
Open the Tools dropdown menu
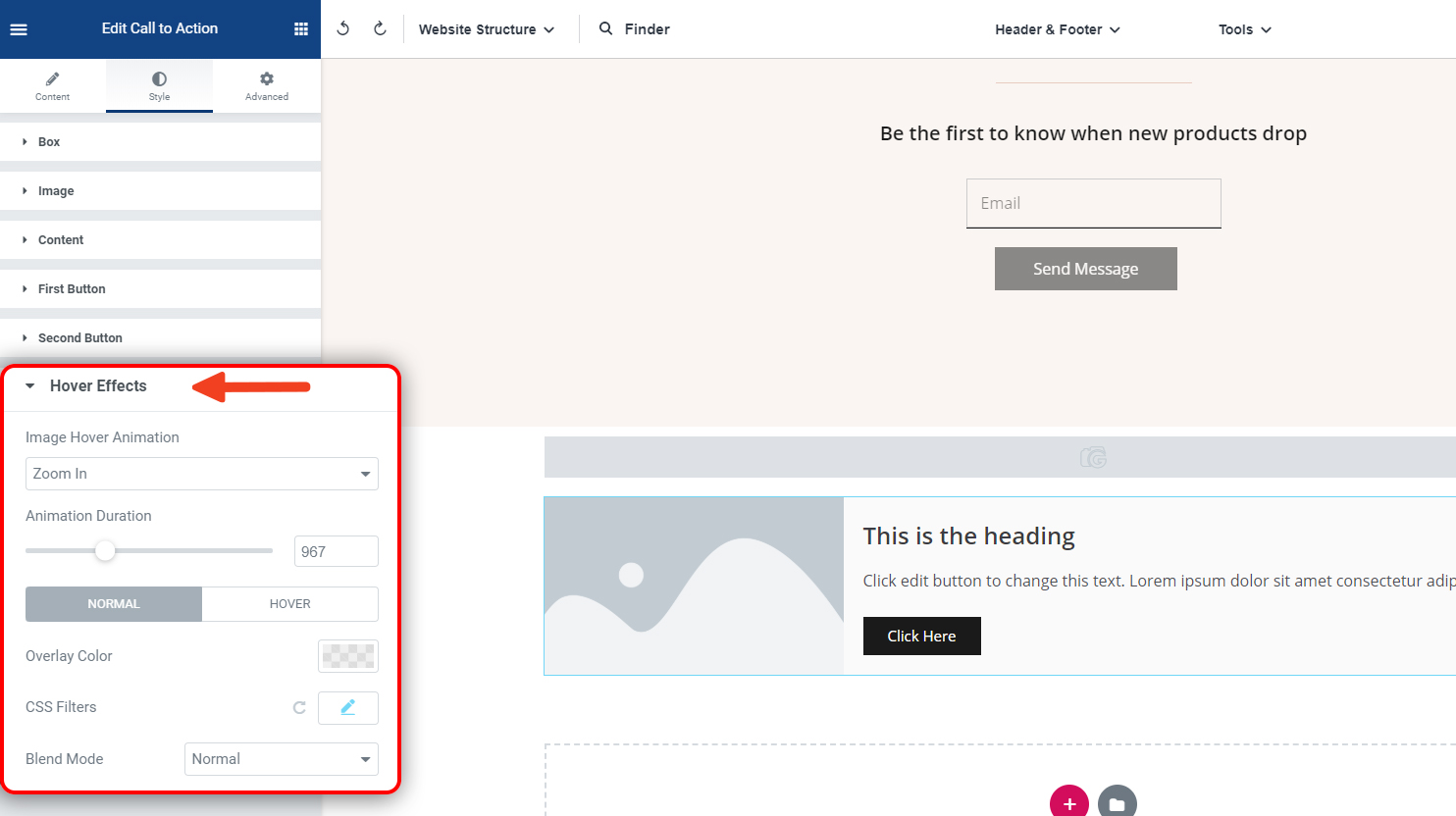(x=1245, y=29)
